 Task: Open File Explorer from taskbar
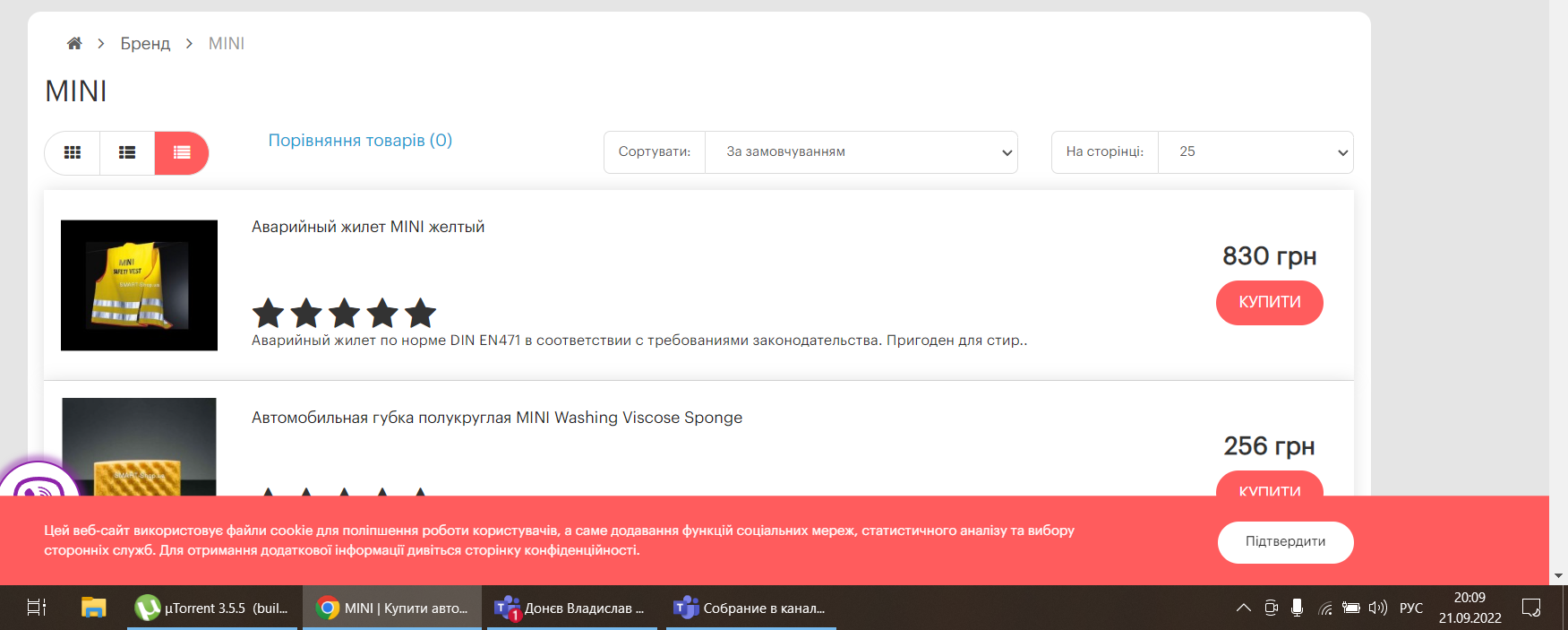93,608
